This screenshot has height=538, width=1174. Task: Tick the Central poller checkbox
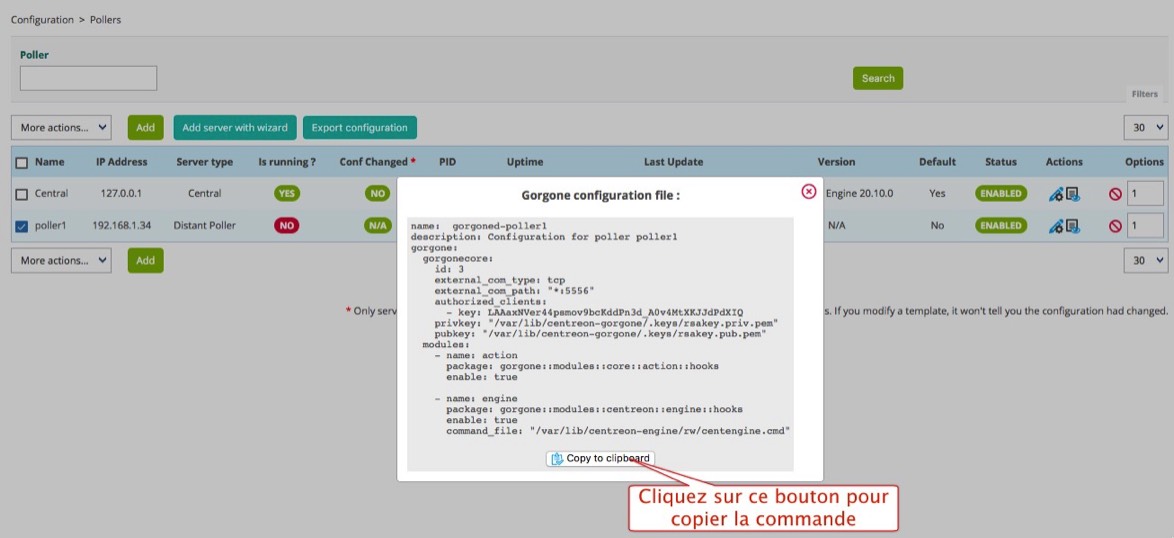tap(22, 194)
